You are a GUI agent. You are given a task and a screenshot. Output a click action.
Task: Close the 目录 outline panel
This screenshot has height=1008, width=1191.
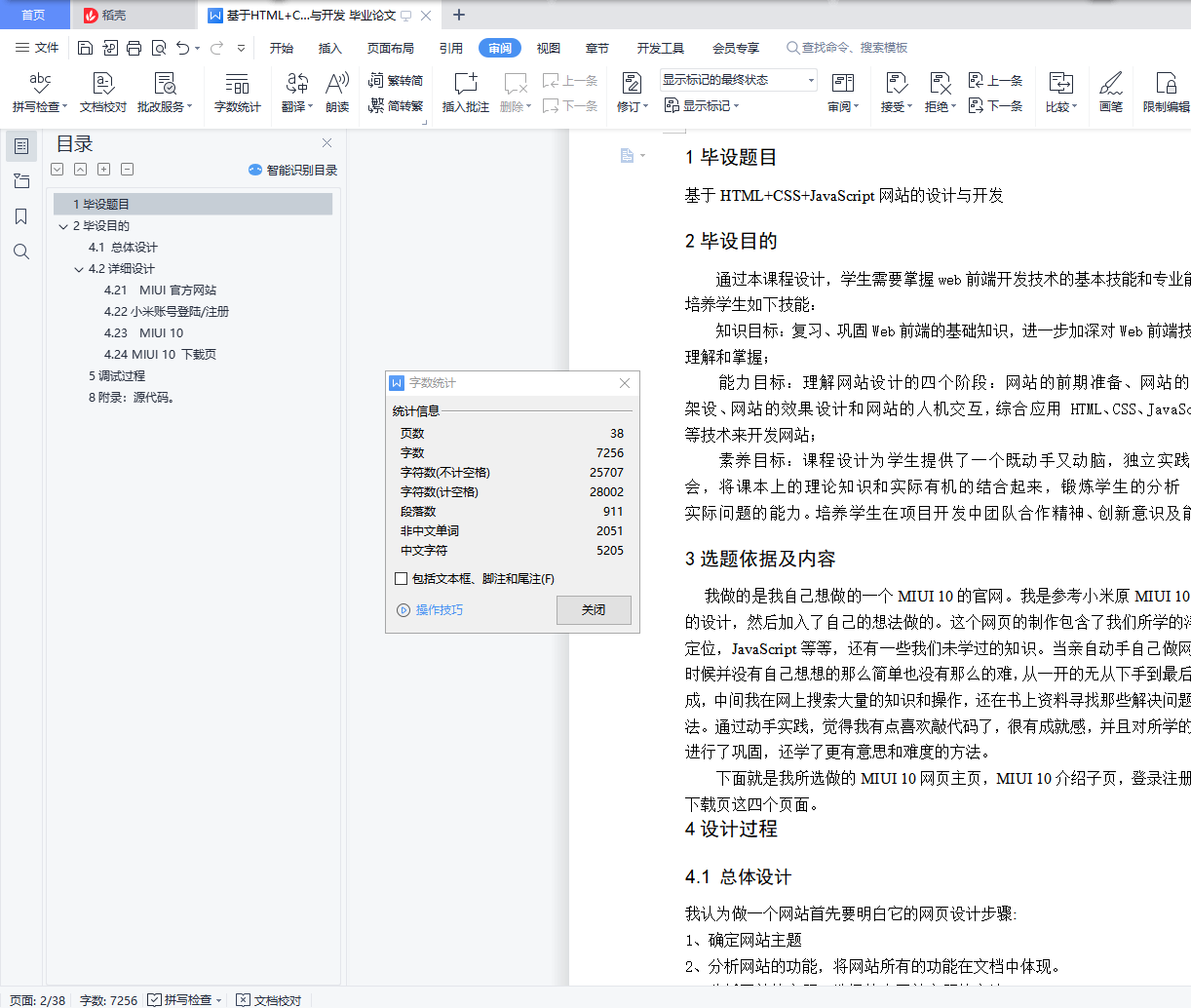coord(327,143)
